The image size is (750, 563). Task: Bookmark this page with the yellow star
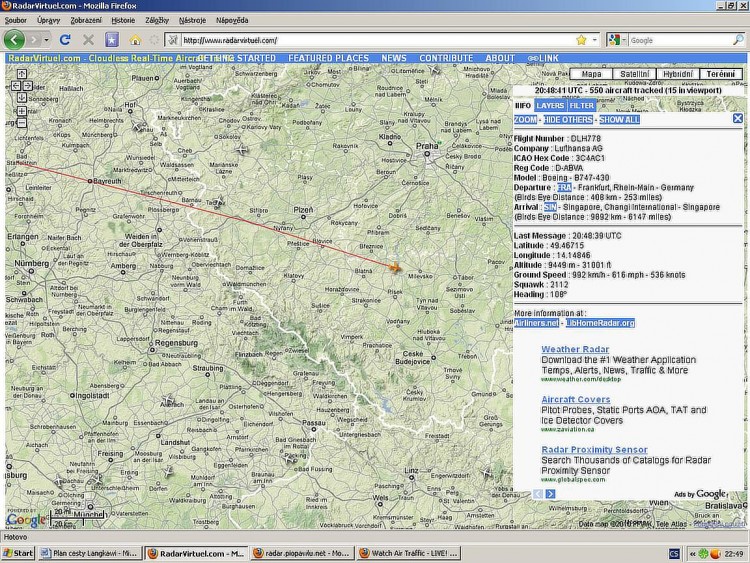point(581,40)
